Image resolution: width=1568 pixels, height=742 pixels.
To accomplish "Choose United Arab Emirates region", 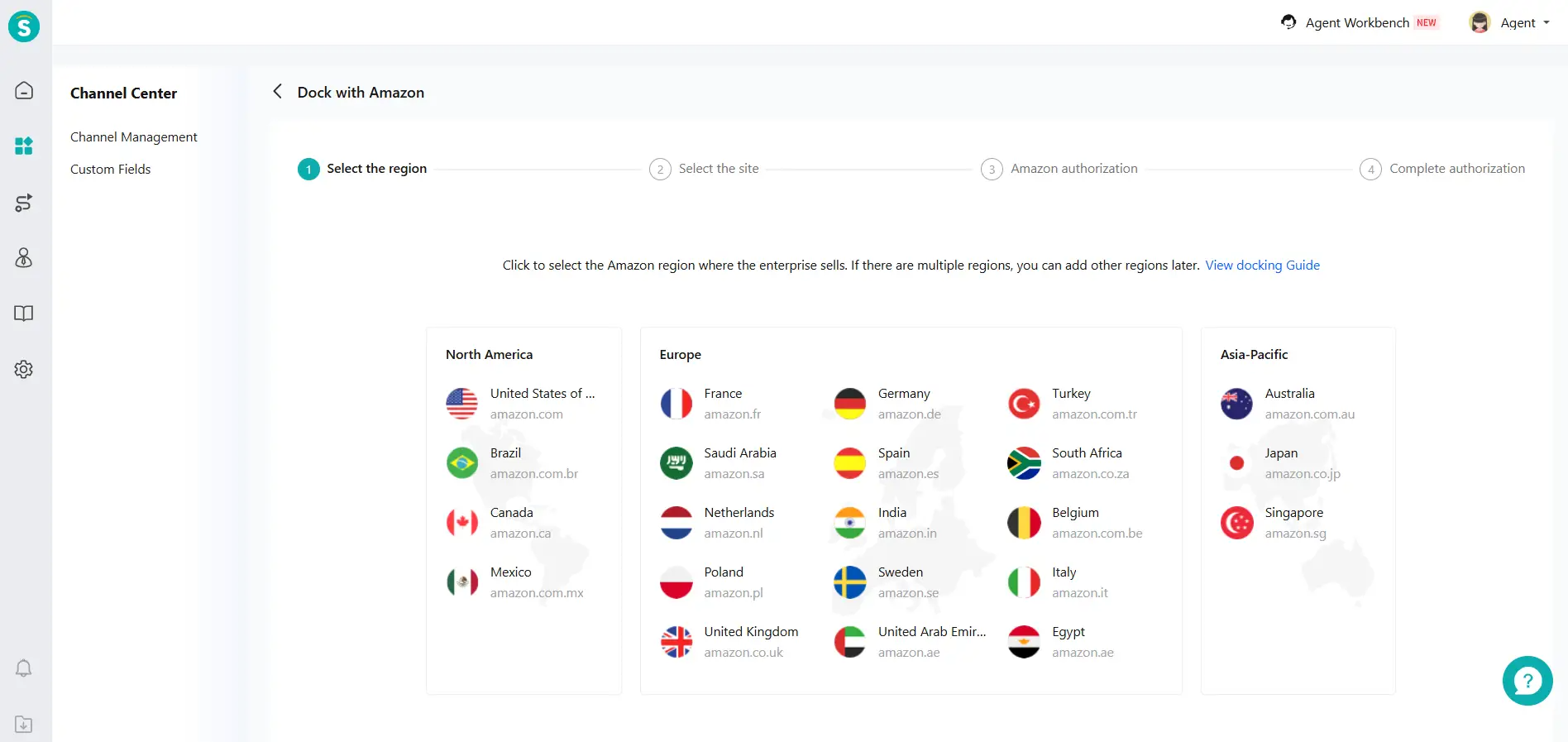I will 910,642.
